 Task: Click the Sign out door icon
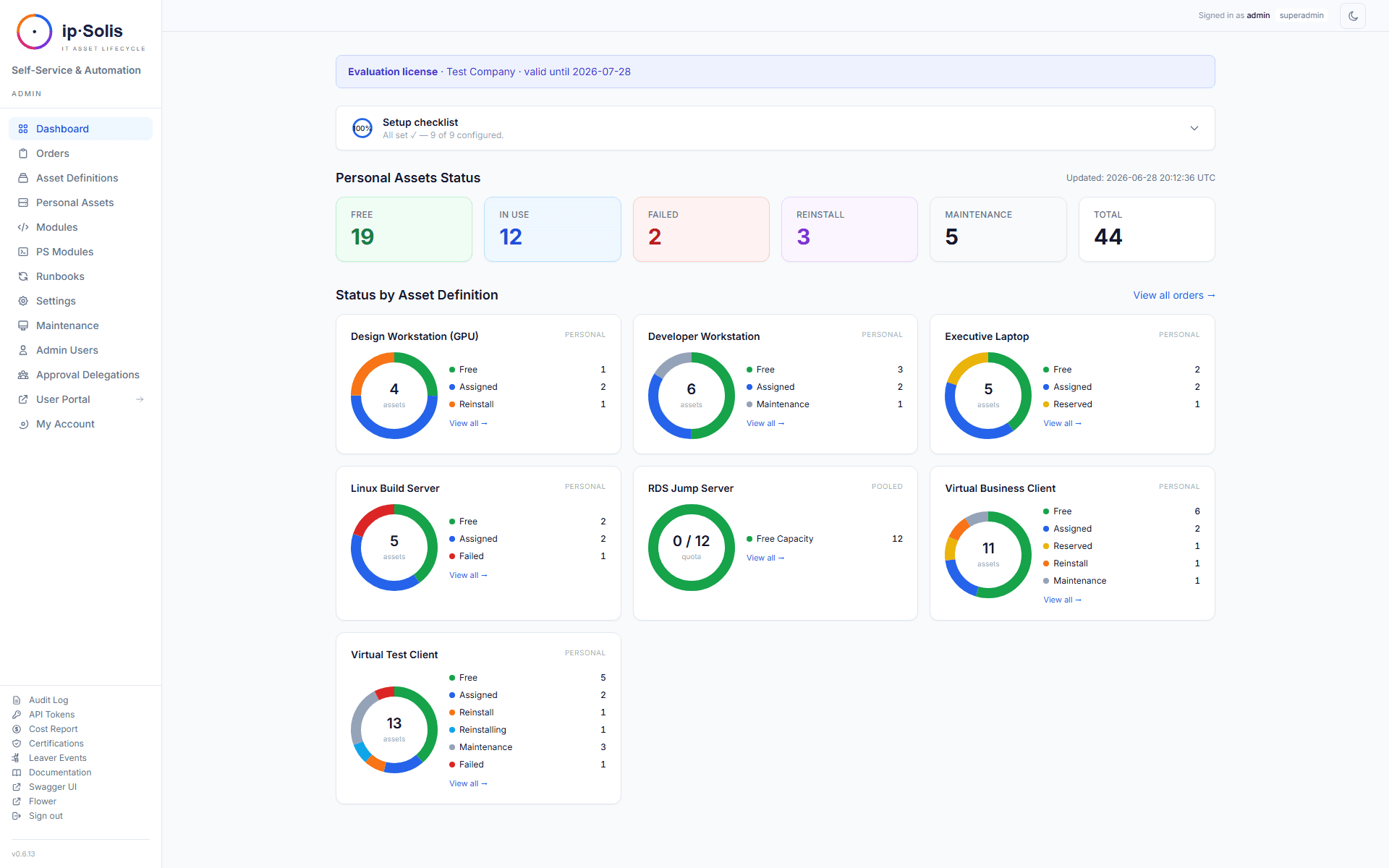click(17, 816)
